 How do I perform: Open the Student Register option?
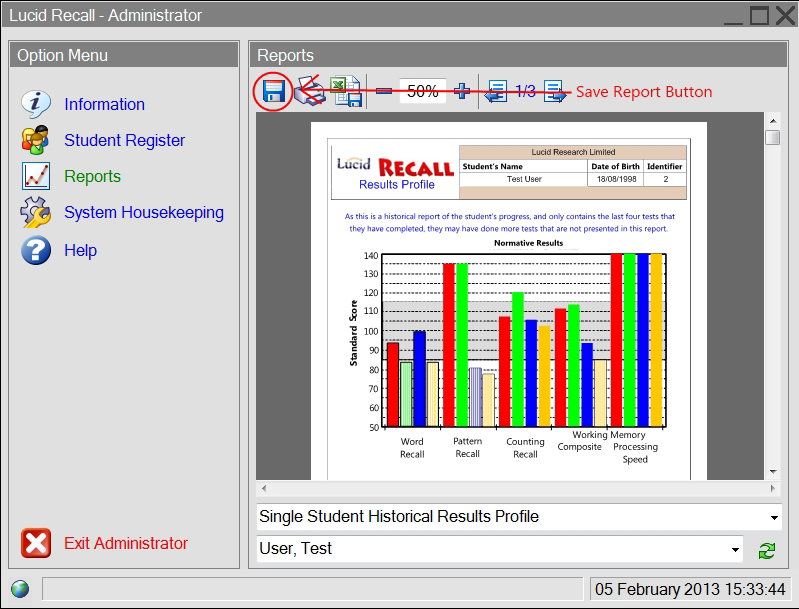pos(124,140)
